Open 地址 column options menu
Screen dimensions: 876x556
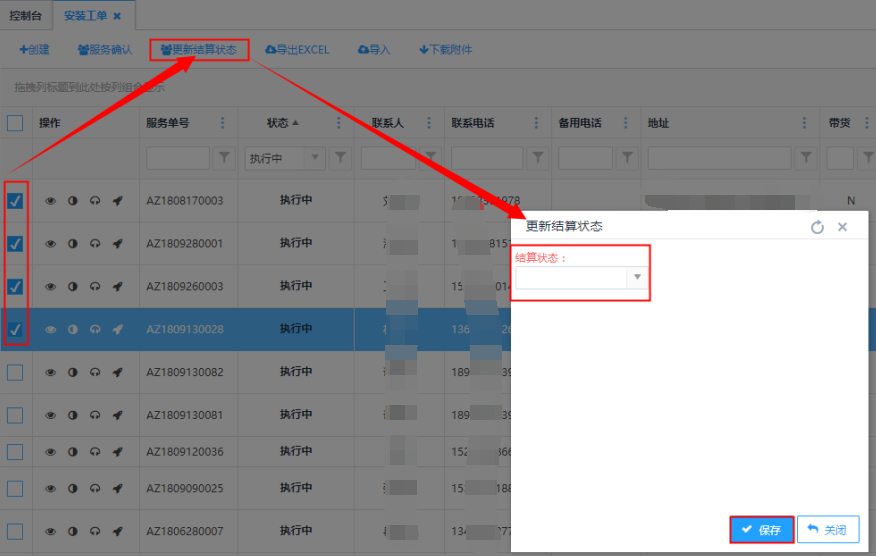point(805,124)
